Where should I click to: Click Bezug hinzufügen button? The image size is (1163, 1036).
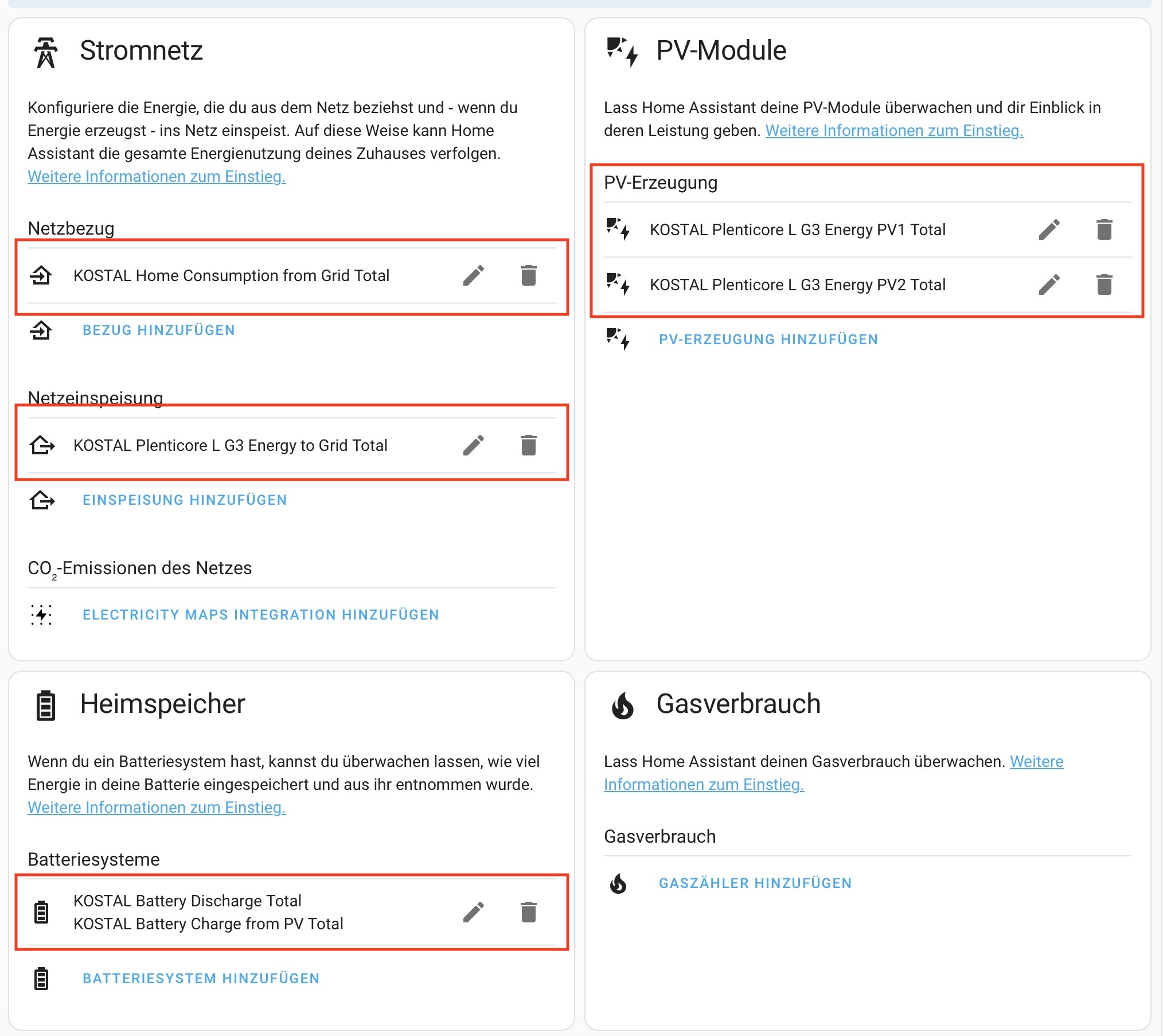pyautogui.click(x=158, y=330)
